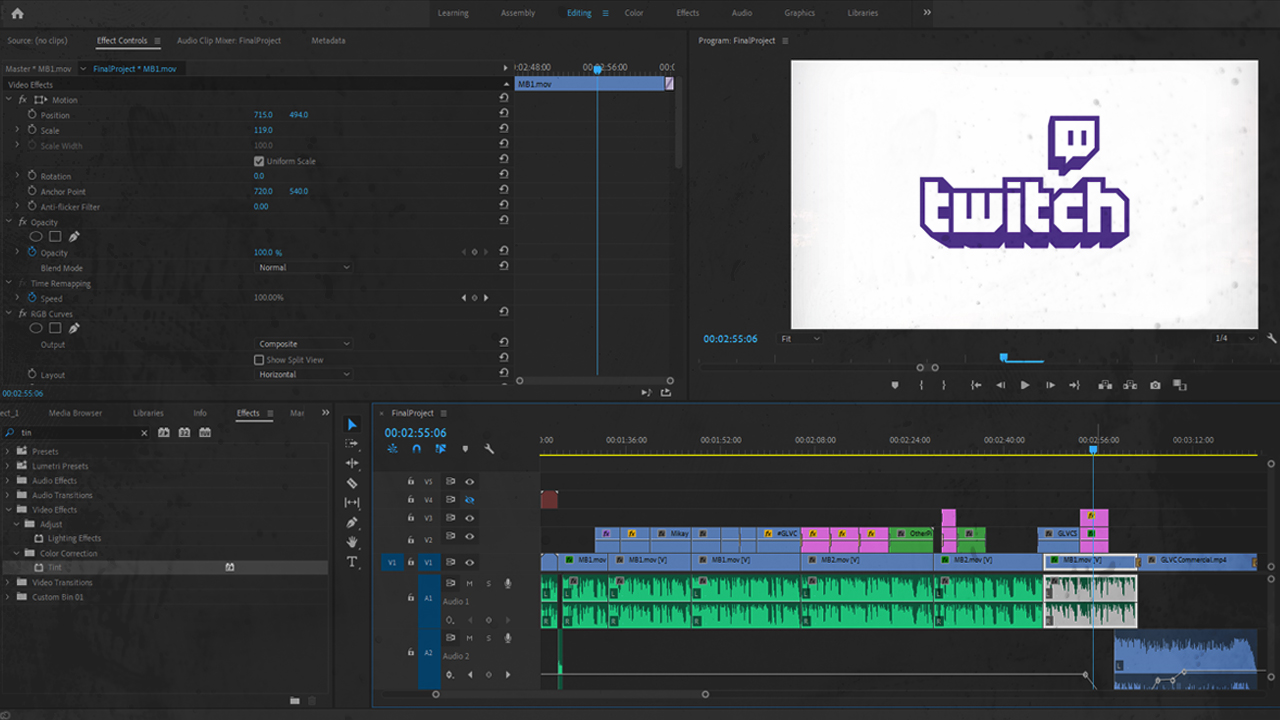The height and width of the screenshot is (720, 1280).
Task: Show the hidden V4 track
Action: 469,499
